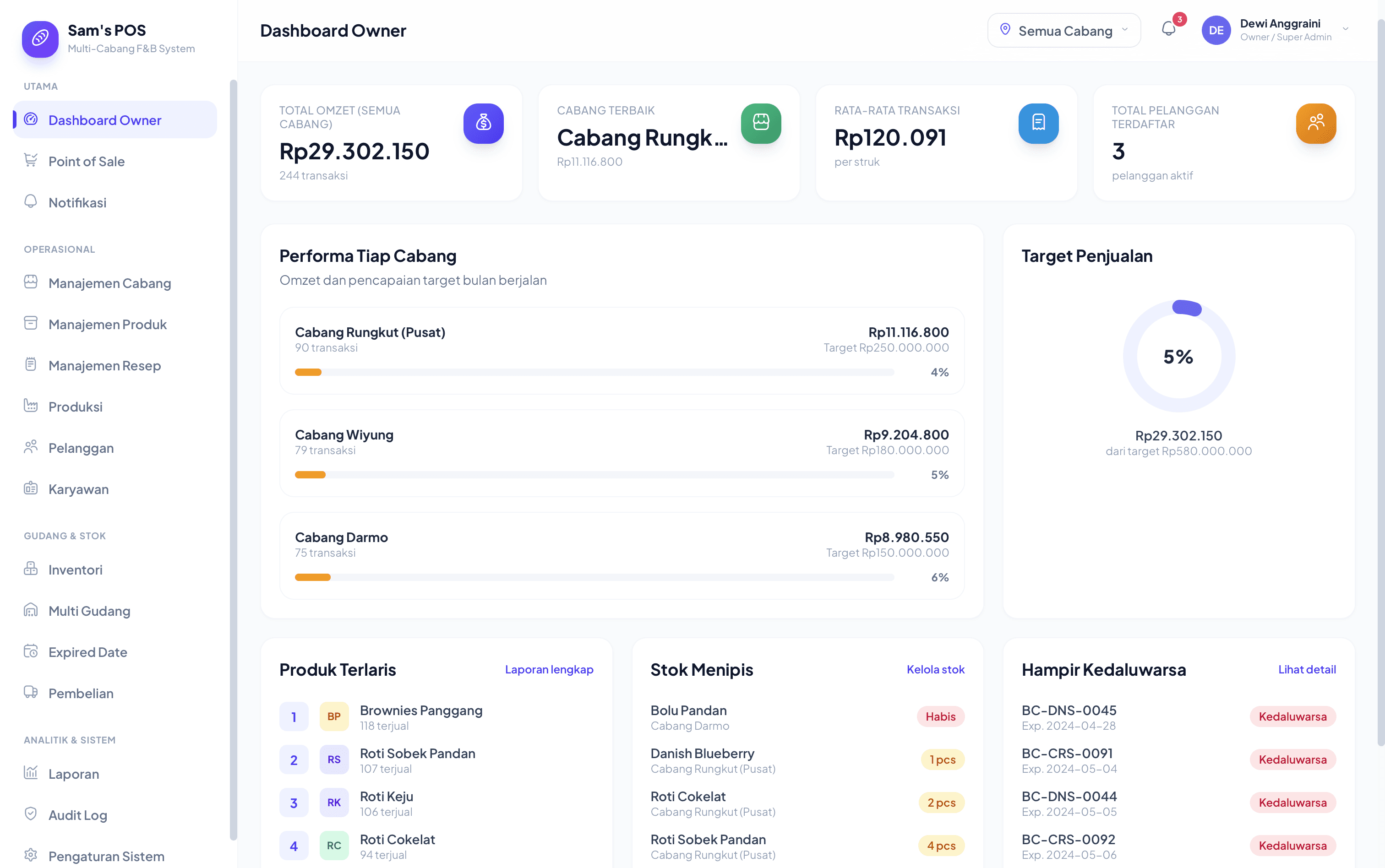Open Dashboard Owner menu item
1385x868 pixels.
tap(115, 120)
